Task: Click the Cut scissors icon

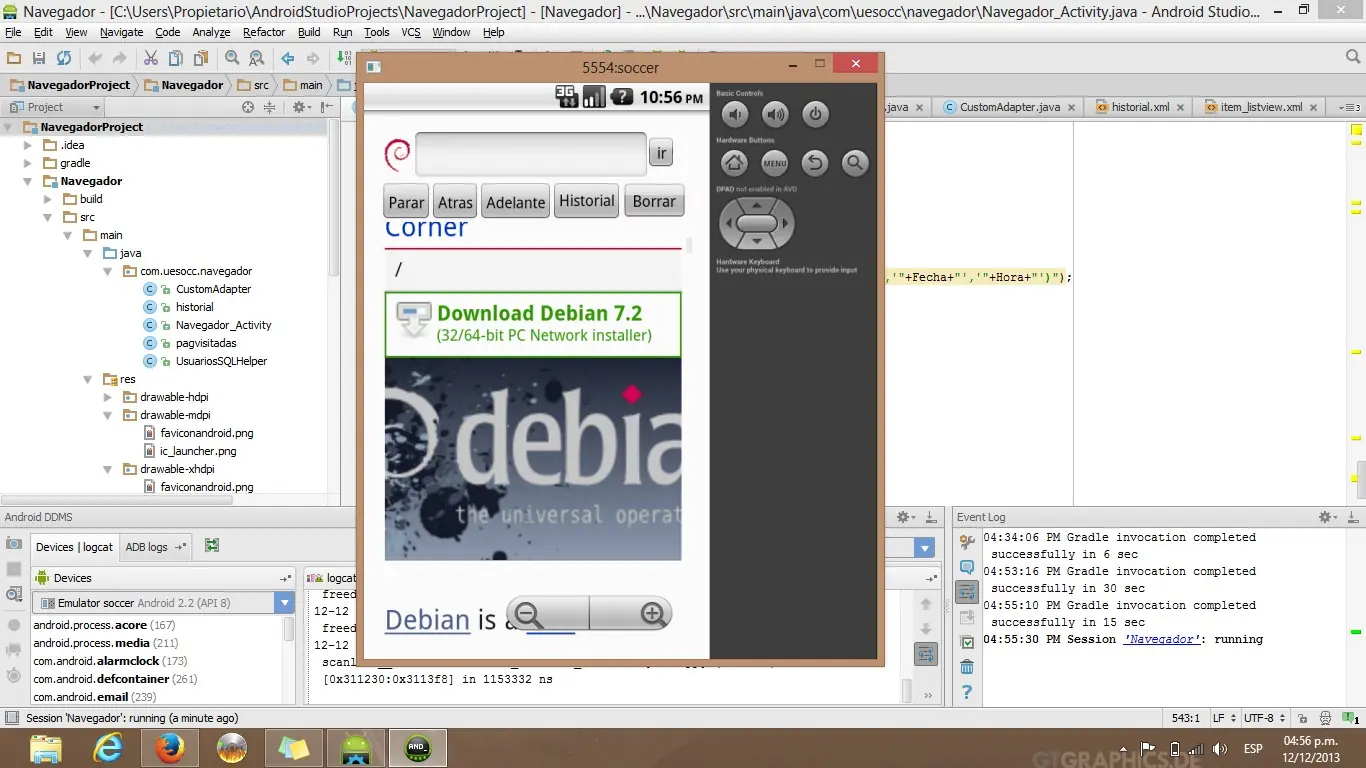Action: pos(150,59)
